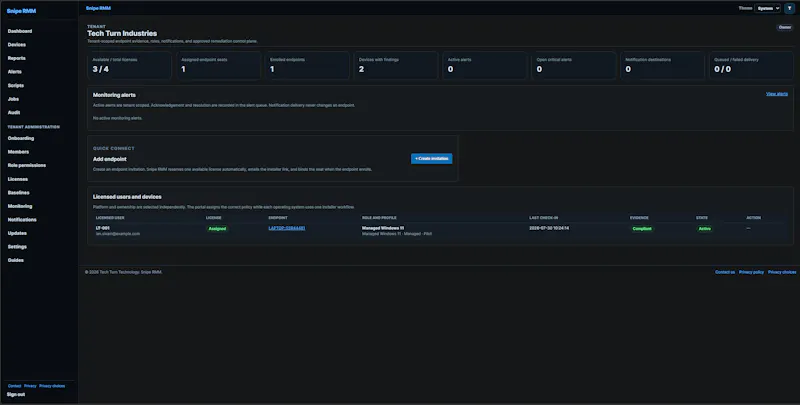
Task: Click Contact us in page footer
Action: point(725,272)
